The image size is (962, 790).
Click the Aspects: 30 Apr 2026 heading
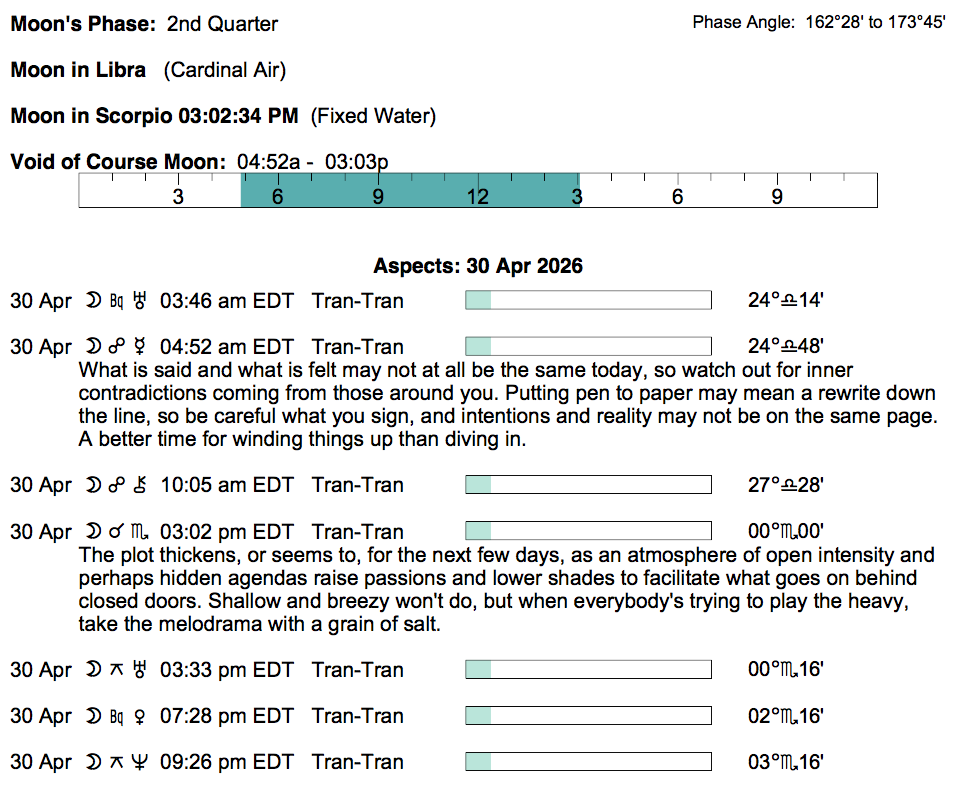point(478,266)
